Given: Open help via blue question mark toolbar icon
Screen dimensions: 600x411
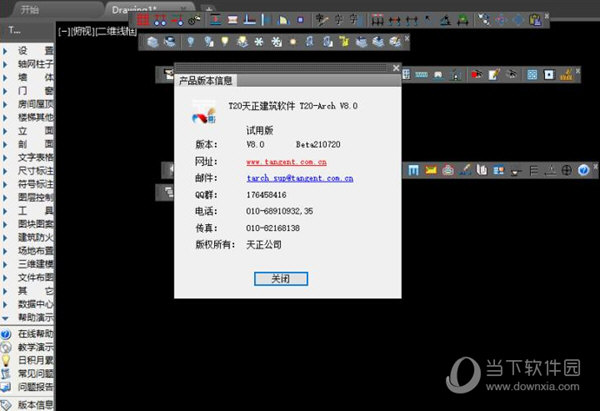Looking at the screenshot, I should tap(583, 170).
